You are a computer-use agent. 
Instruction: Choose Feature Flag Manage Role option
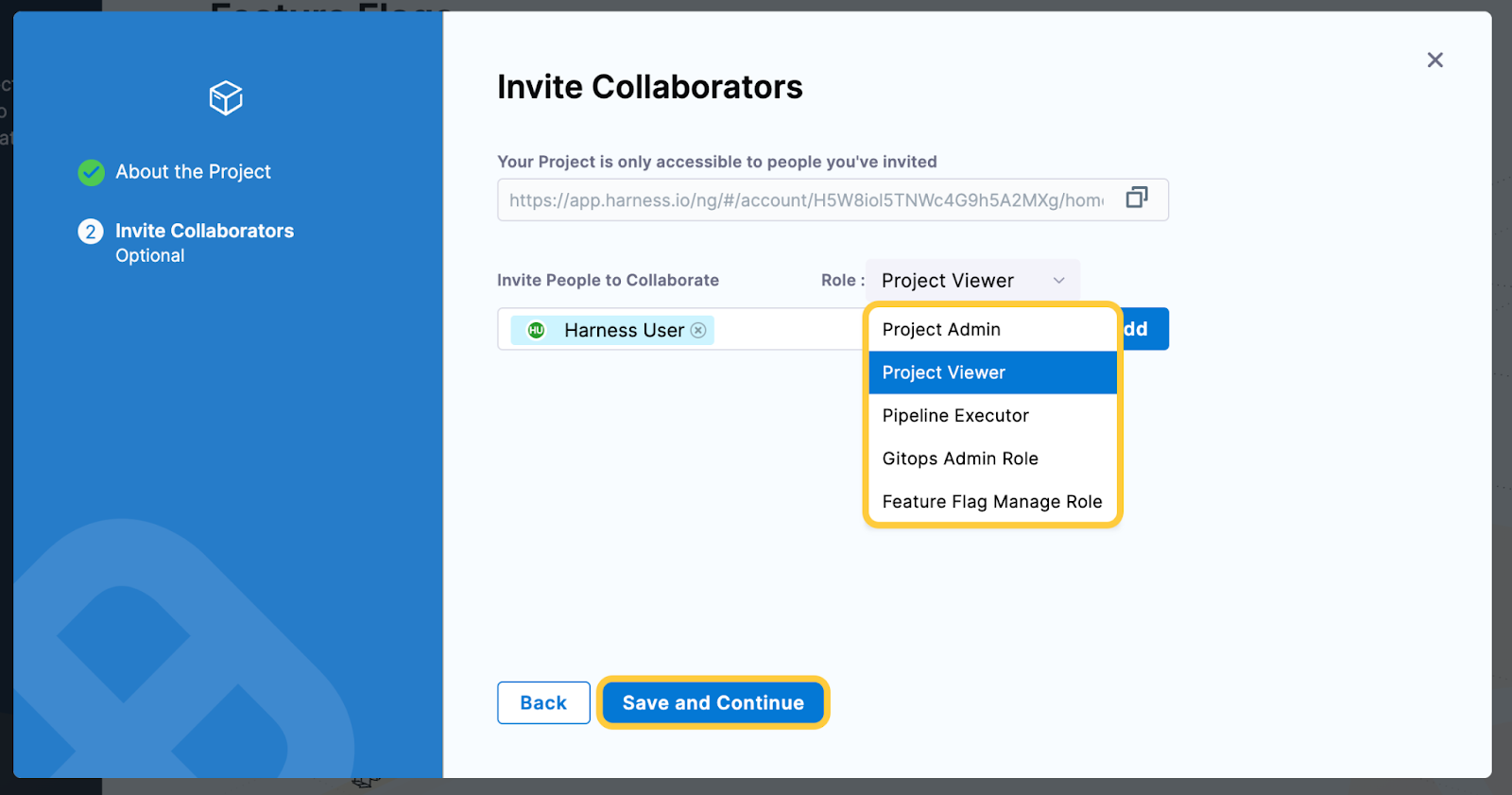[x=991, y=501]
